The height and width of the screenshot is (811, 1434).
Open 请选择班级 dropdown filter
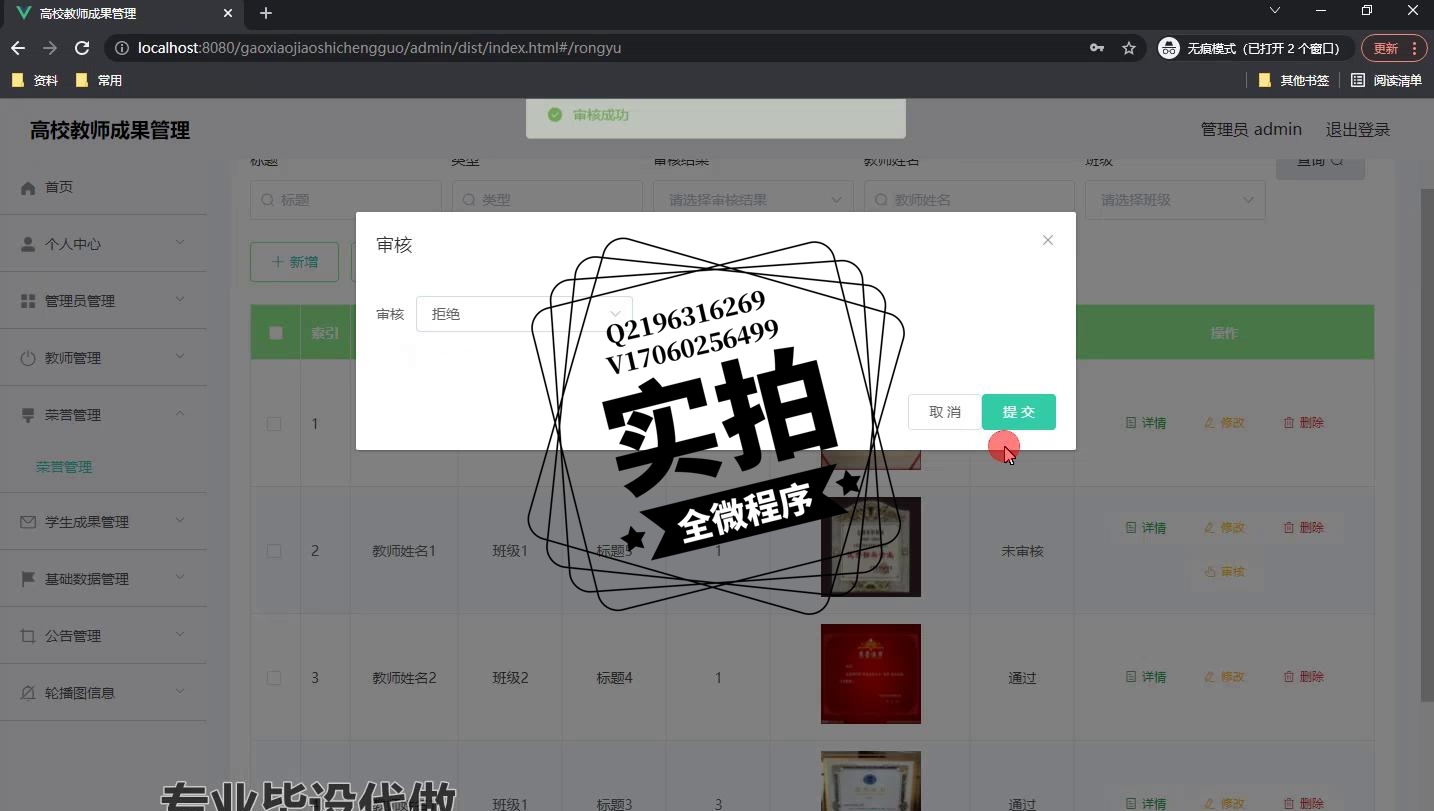pyautogui.click(x=1175, y=200)
